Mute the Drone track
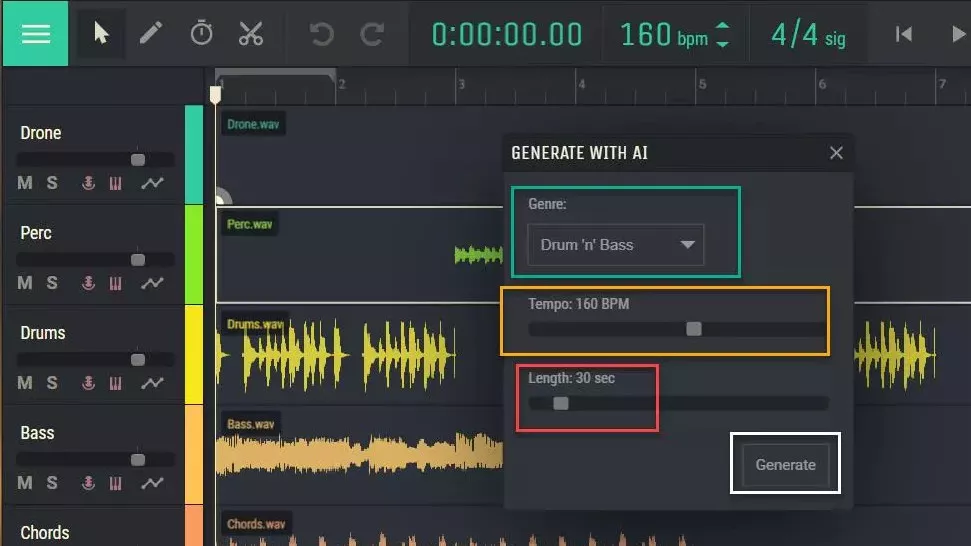Screen dimensions: 971x546 (x=25, y=183)
